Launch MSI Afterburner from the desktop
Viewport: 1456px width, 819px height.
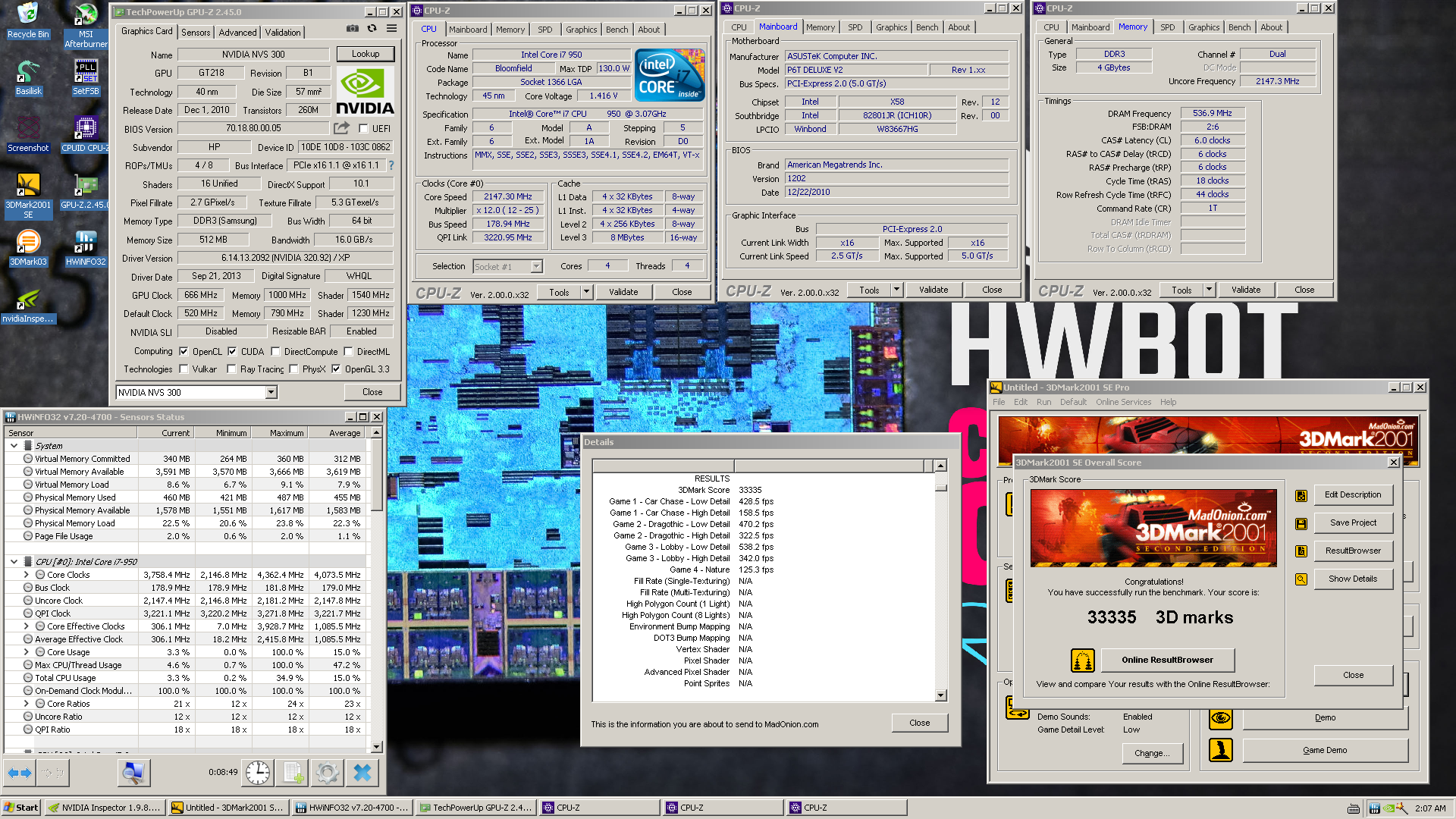coord(86,25)
